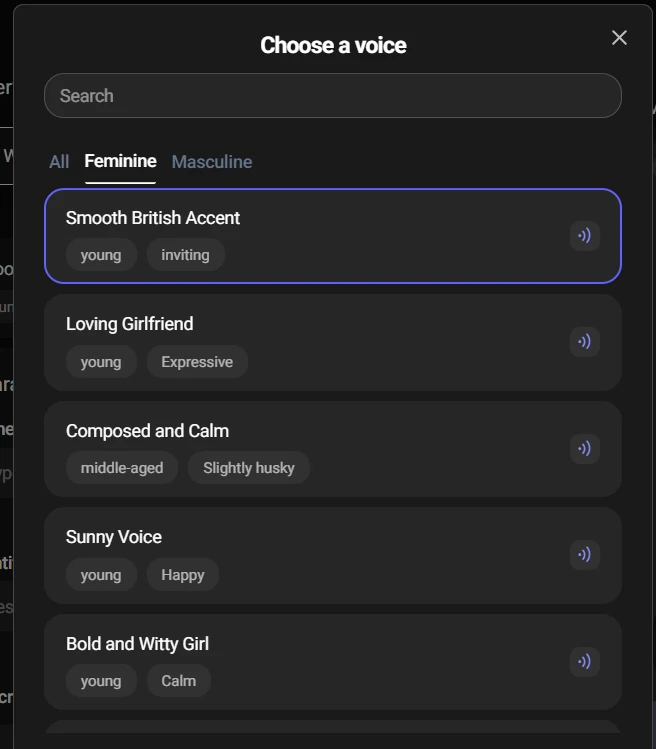Play preview of Loving Girlfriend voice
This screenshot has width=656, height=749.
(585, 342)
